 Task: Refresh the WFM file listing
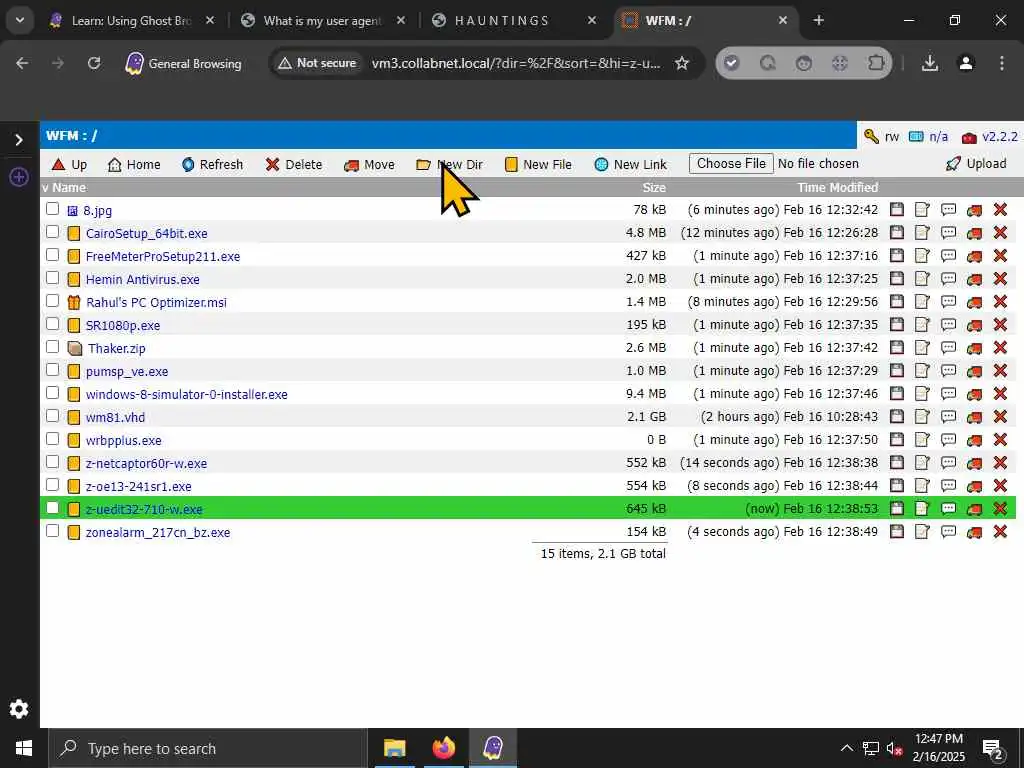point(212,165)
